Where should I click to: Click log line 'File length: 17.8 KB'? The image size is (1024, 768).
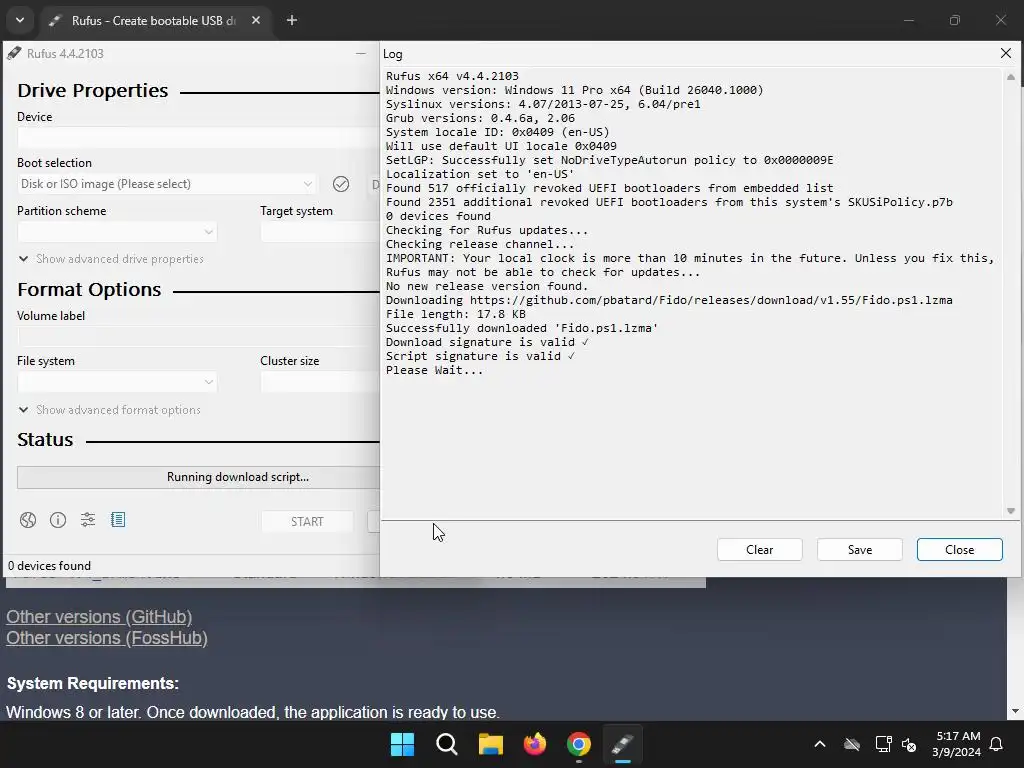tap(455, 315)
